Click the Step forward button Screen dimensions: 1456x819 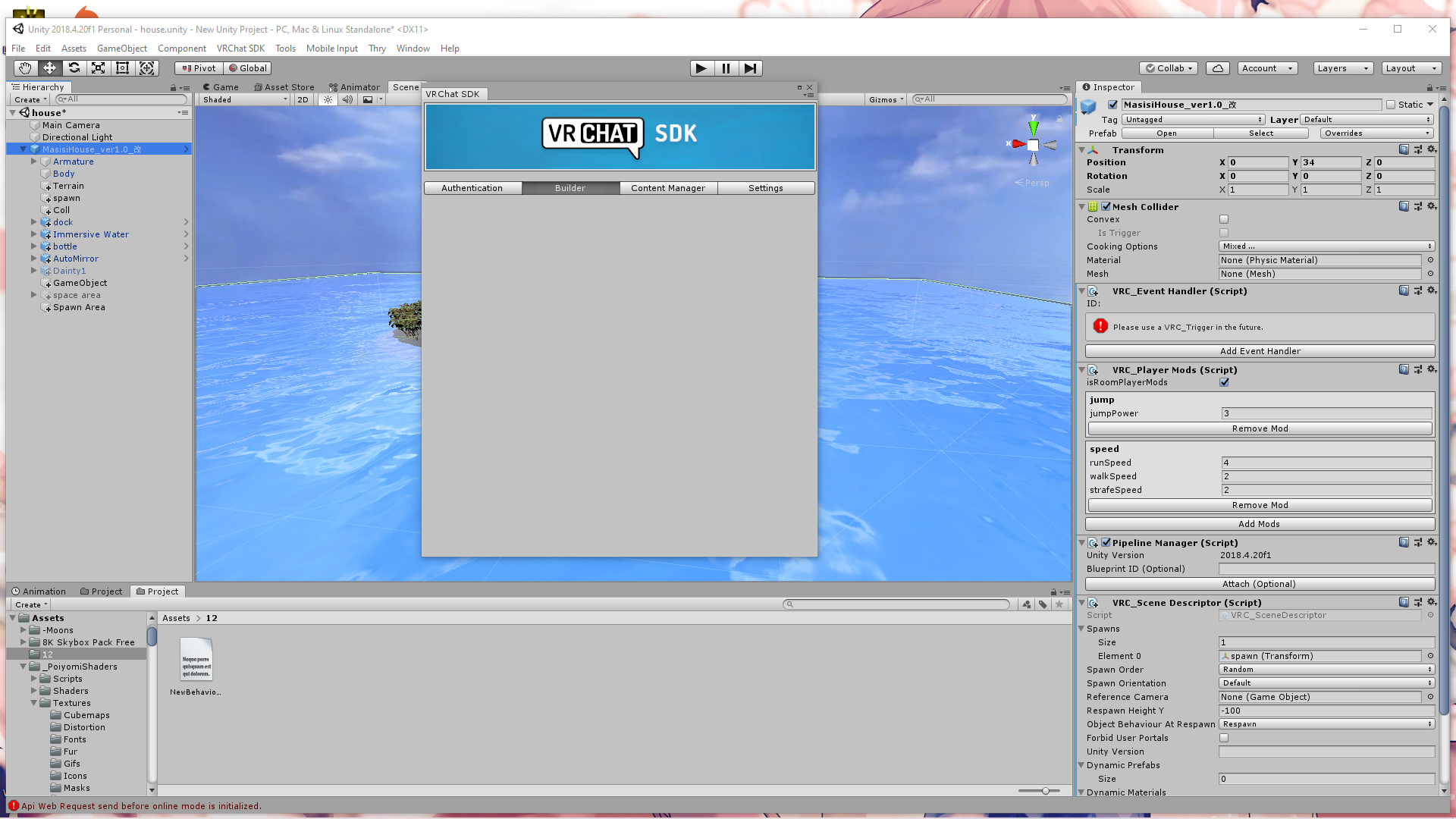750,68
